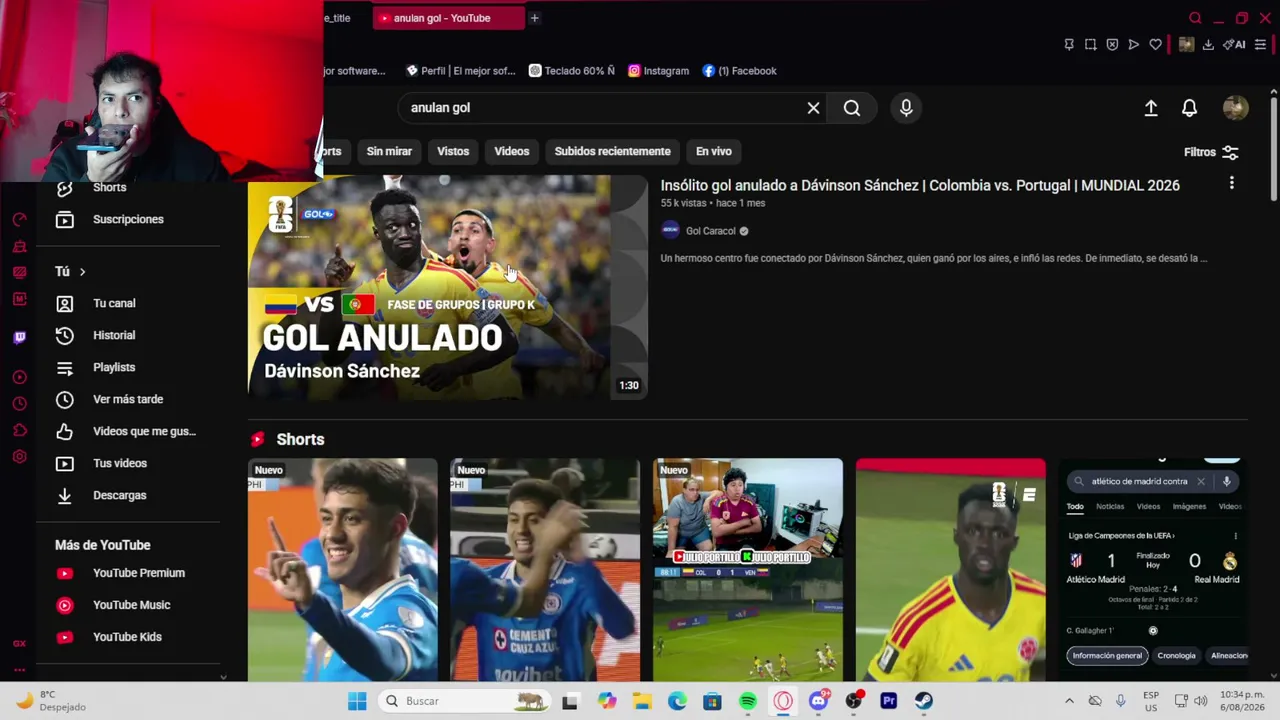Open Spotify from the Windows taskbar
Viewport: 1280px width, 720px height.
748,701
